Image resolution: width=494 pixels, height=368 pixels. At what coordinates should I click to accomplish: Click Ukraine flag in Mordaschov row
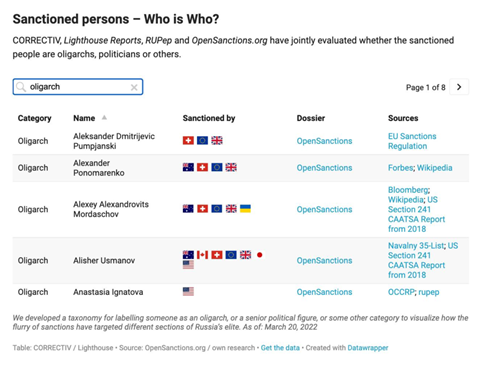point(245,209)
